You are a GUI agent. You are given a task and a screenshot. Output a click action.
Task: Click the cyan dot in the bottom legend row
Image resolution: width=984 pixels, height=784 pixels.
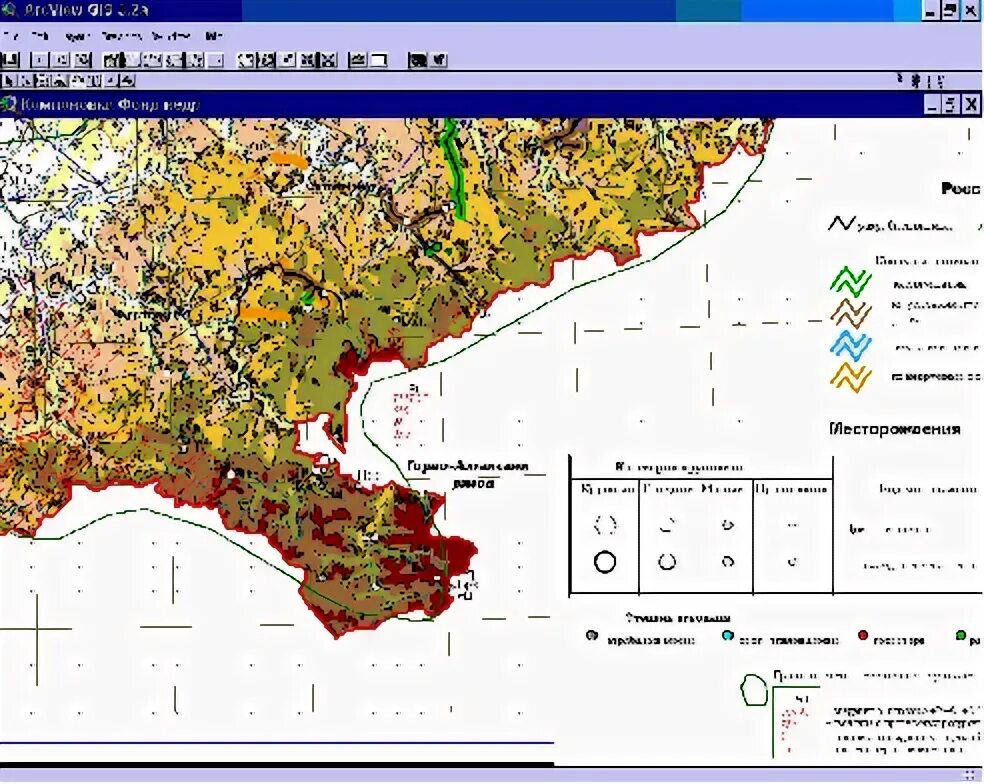pyautogui.click(x=727, y=636)
